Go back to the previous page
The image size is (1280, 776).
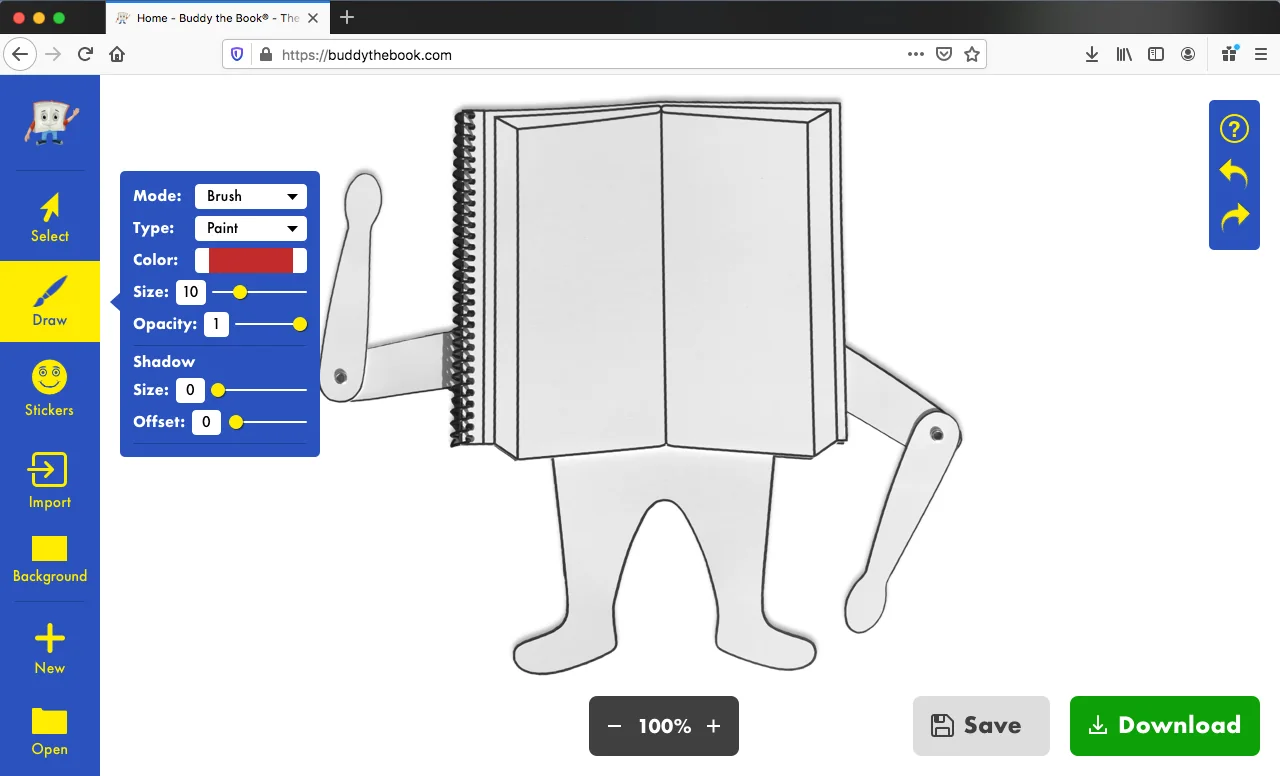[20, 55]
